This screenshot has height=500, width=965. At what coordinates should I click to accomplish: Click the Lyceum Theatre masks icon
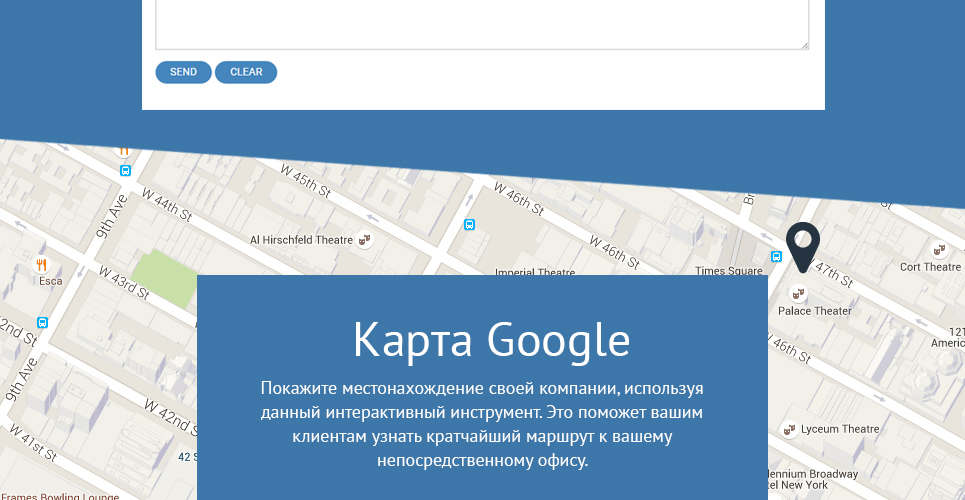789,429
